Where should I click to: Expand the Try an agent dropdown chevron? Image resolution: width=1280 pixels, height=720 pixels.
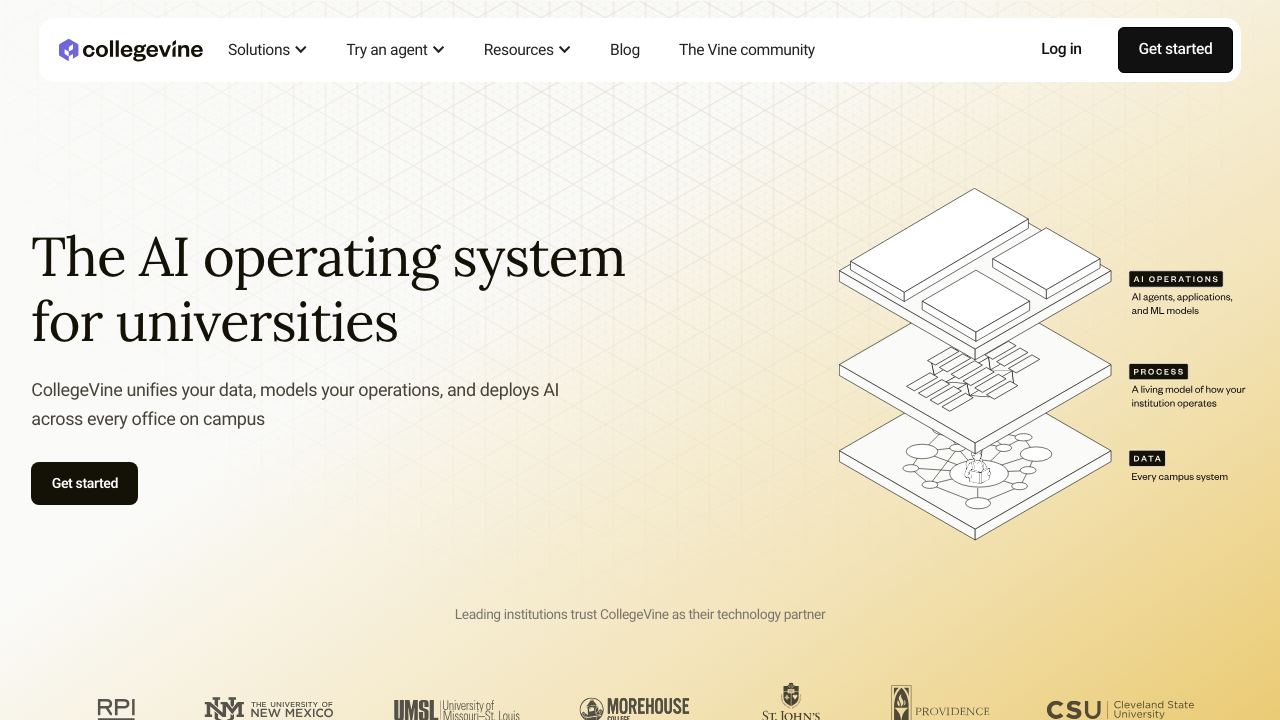click(x=439, y=50)
